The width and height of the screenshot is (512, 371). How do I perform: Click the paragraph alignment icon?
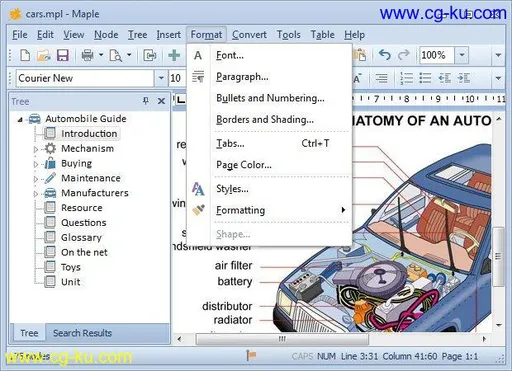pos(381,78)
